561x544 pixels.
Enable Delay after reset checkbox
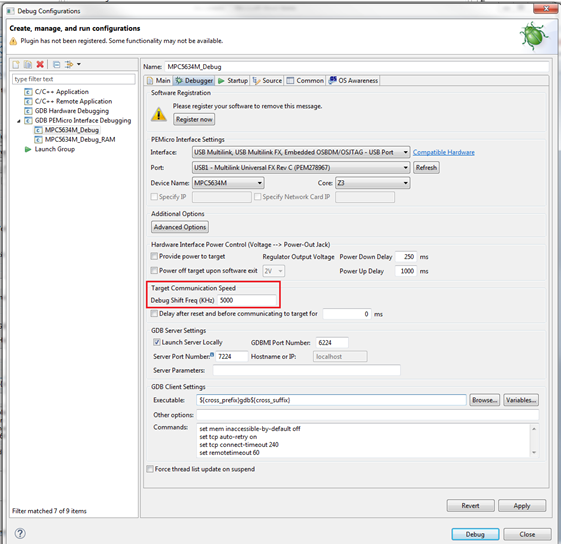[154, 314]
